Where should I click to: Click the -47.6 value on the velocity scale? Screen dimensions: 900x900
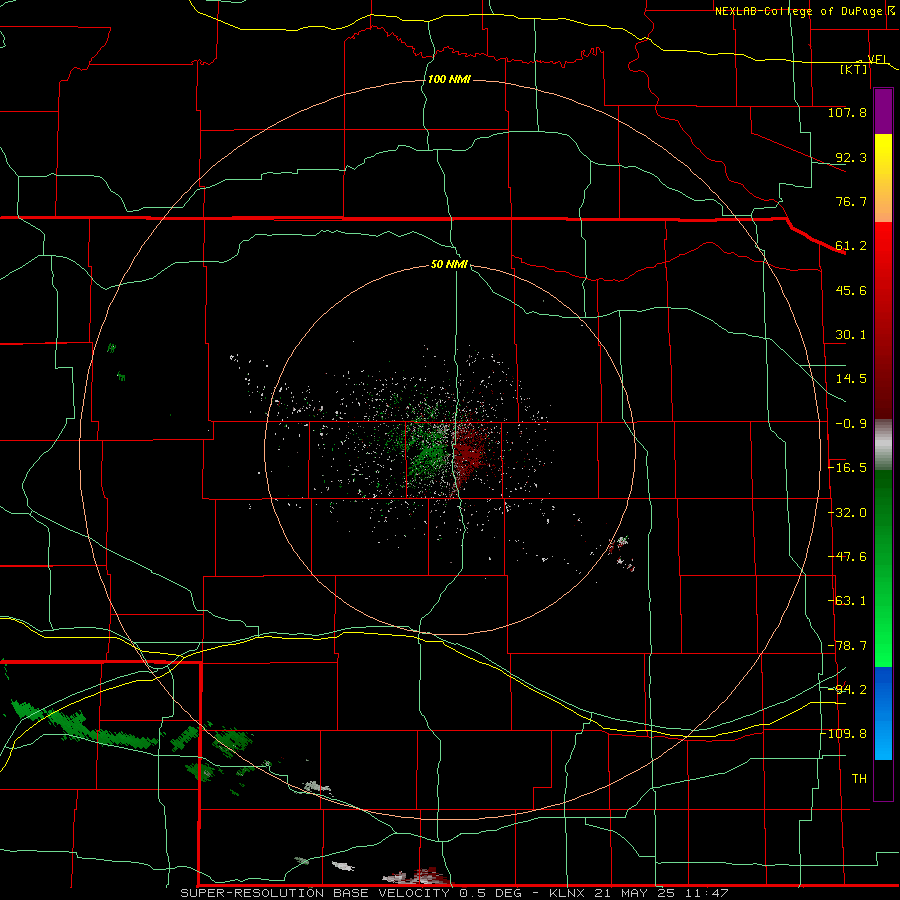click(848, 557)
